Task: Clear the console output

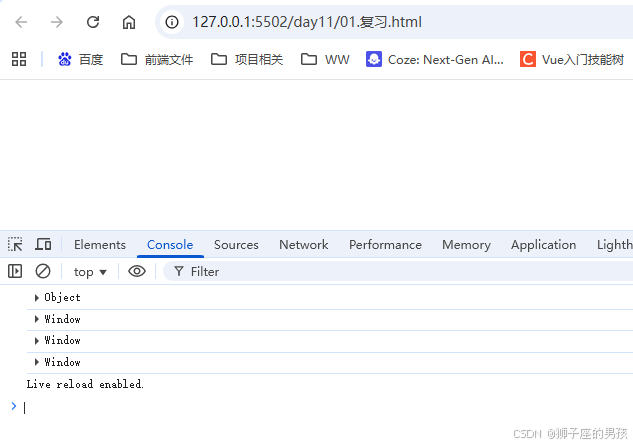Action: click(43, 271)
